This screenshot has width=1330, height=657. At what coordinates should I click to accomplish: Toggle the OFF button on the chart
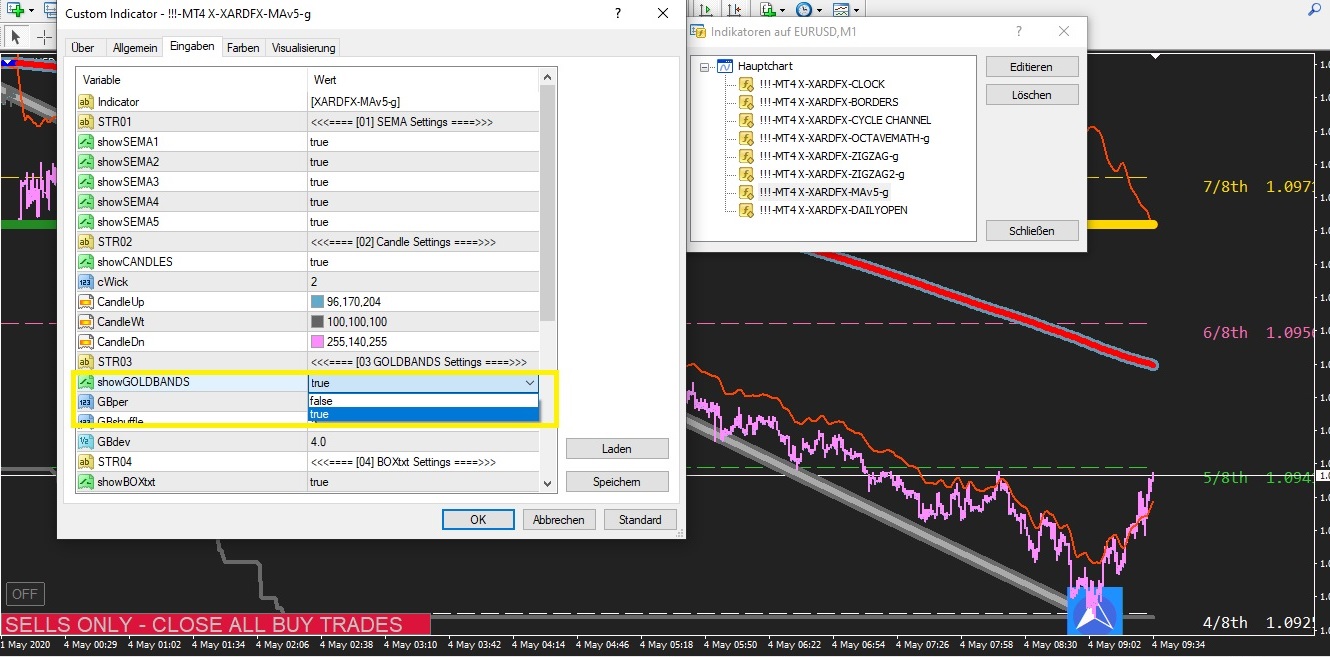pyautogui.click(x=25, y=594)
